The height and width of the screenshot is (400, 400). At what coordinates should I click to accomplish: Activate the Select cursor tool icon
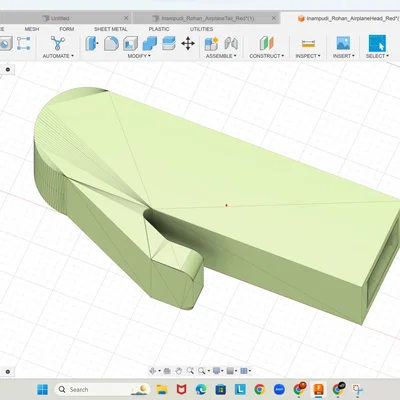pyautogui.click(x=377, y=43)
